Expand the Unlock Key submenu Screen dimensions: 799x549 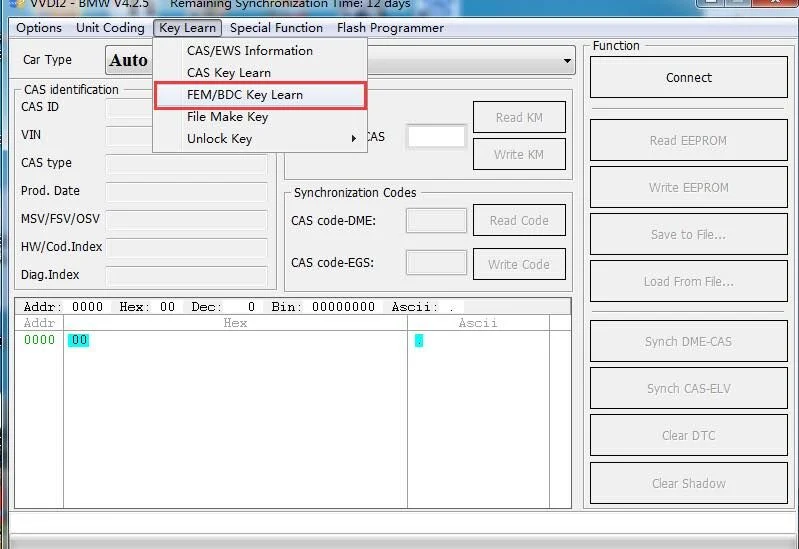coord(260,139)
